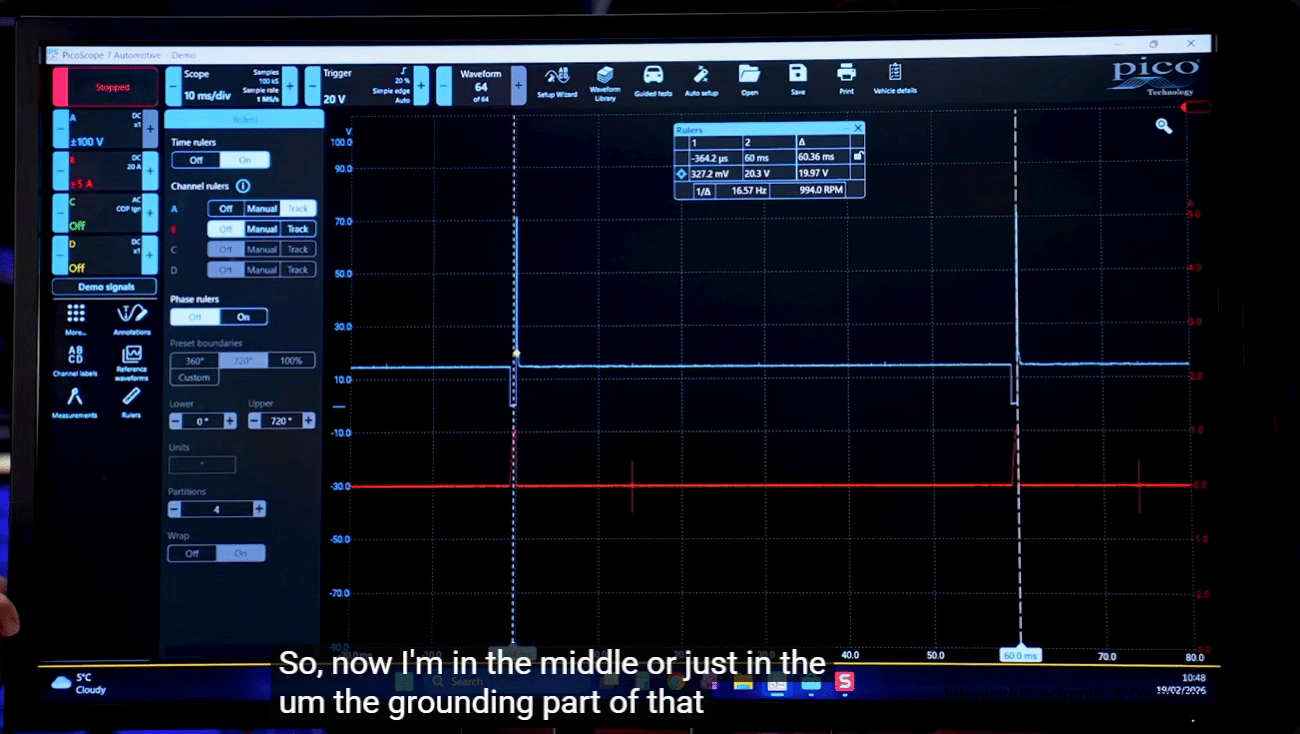Screen dimensions: 1300x734
Task: Turn Time rulers On
Action: pyautogui.click(x=245, y=160)
